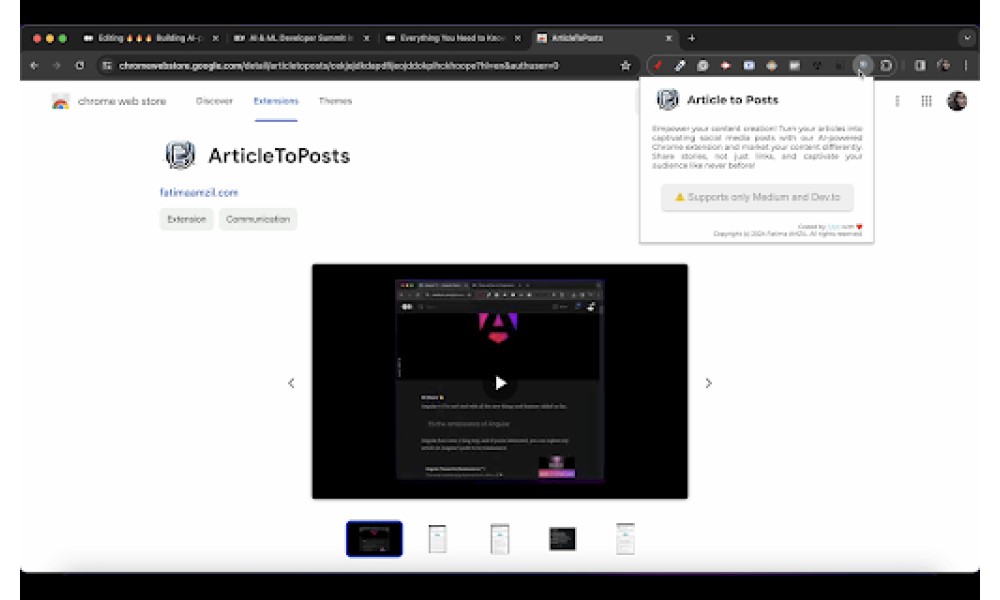
Task: Select the second screenshot thumbnail
Action: (x=438, y=539)
